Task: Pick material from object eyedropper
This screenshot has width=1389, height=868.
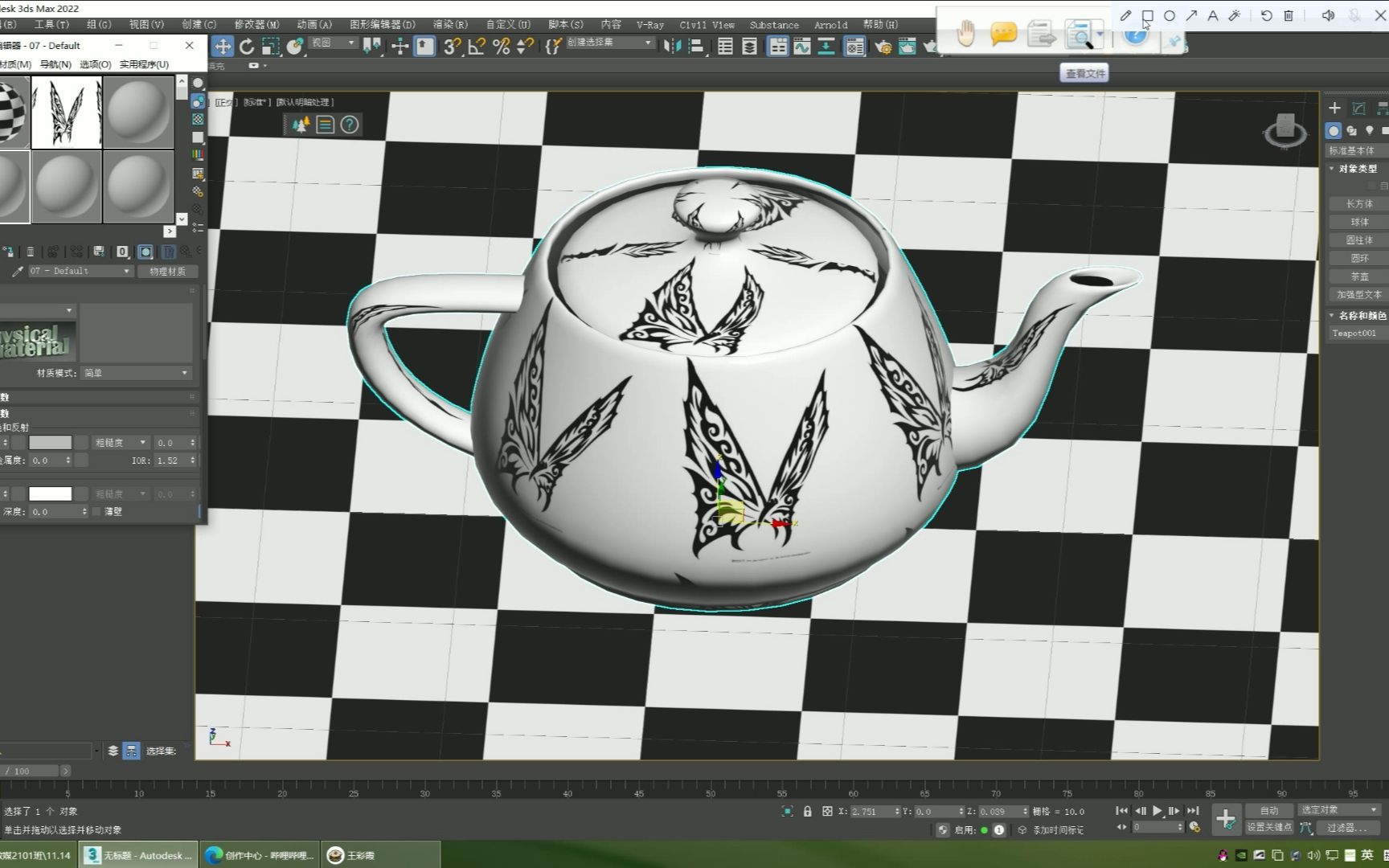Action: [x=17, y=272]
